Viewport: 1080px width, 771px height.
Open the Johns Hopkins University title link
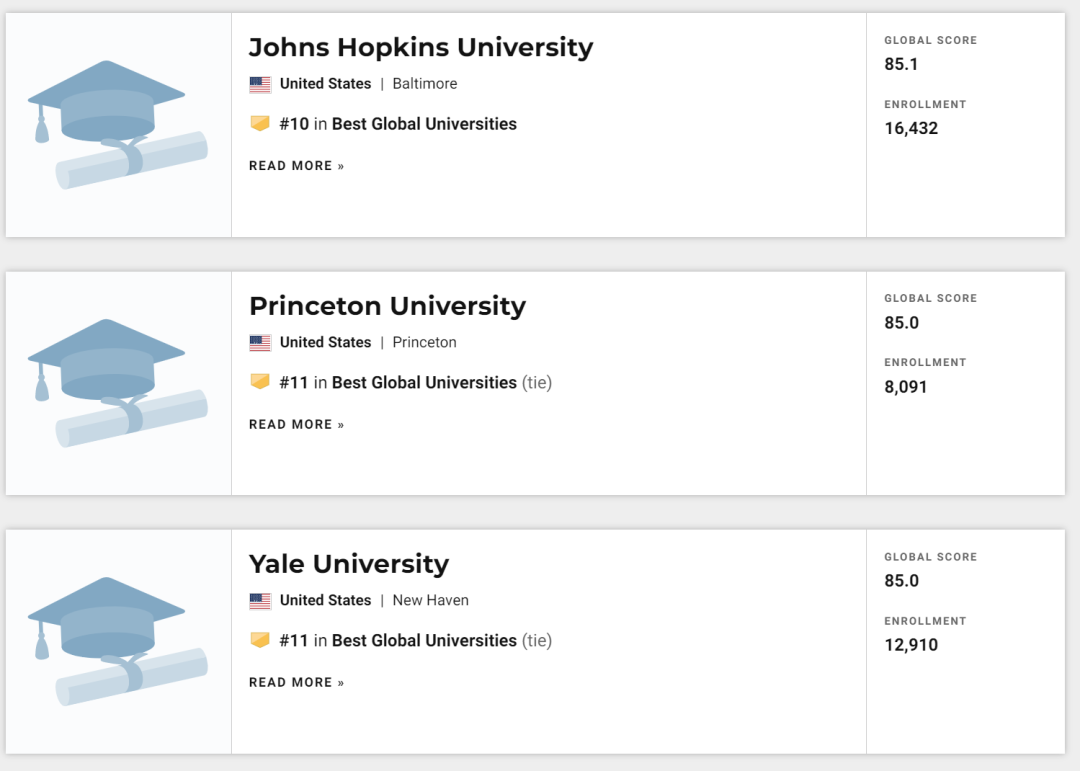click(420, 47)
